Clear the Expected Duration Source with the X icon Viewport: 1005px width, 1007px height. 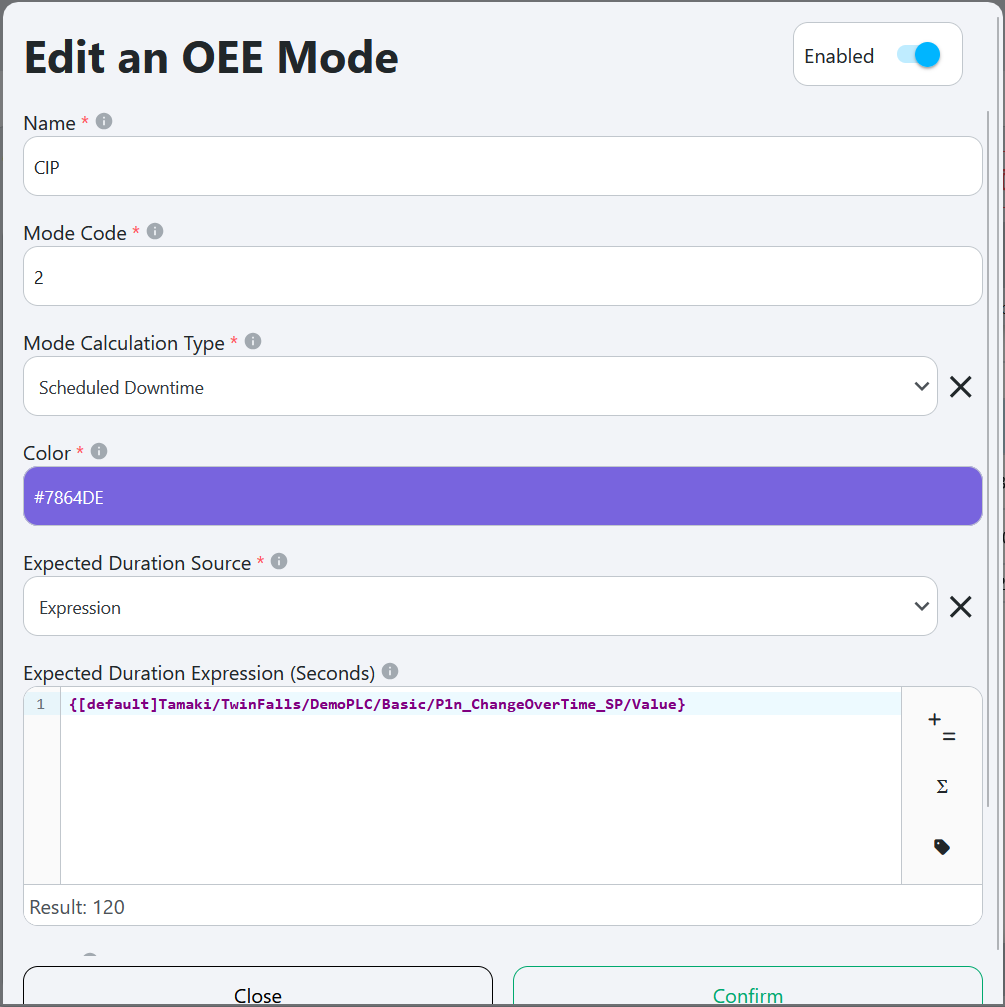pyautogui.click(x=960, y=606)
